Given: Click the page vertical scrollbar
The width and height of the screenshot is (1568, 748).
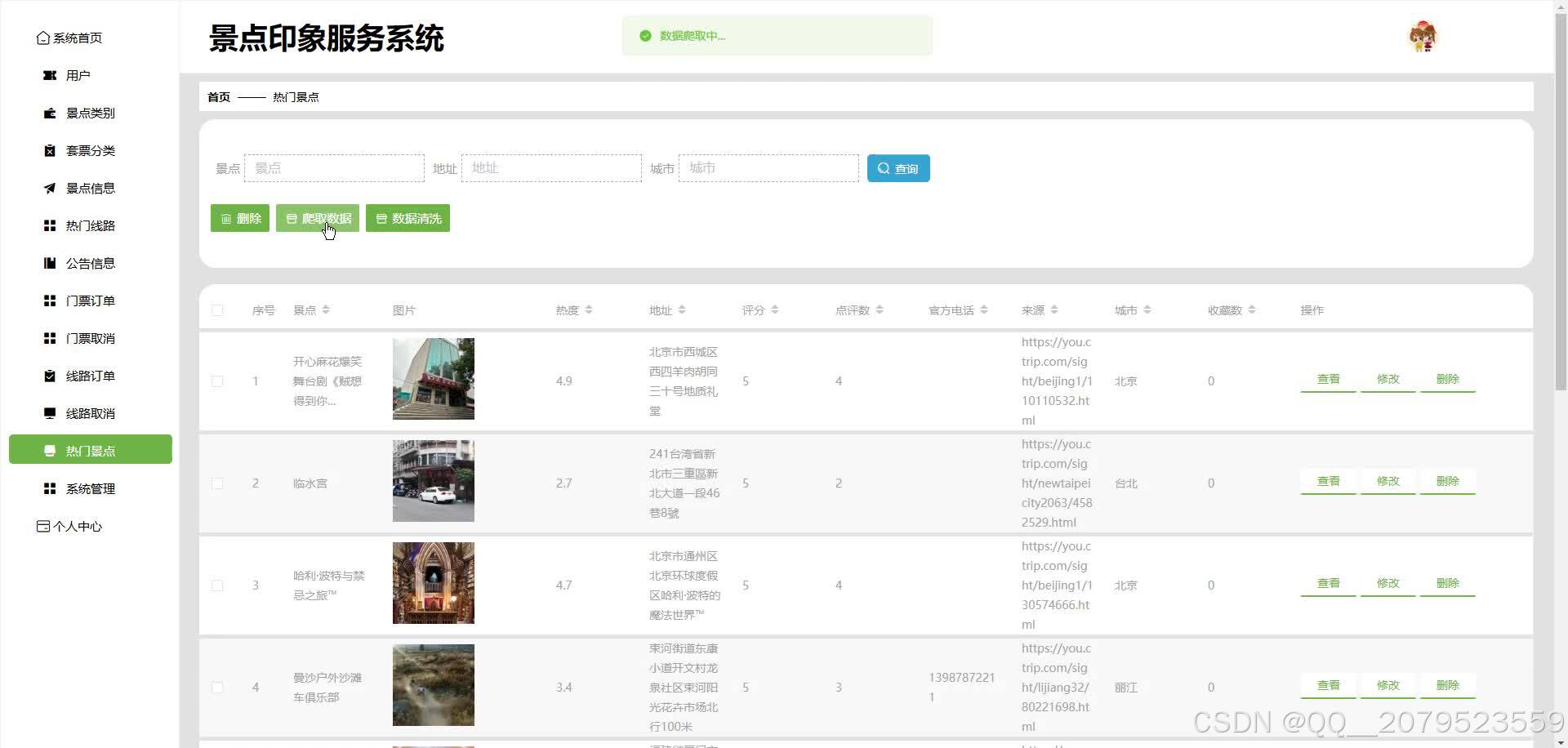Looking at the screenshot, I should coord(1561,204).
